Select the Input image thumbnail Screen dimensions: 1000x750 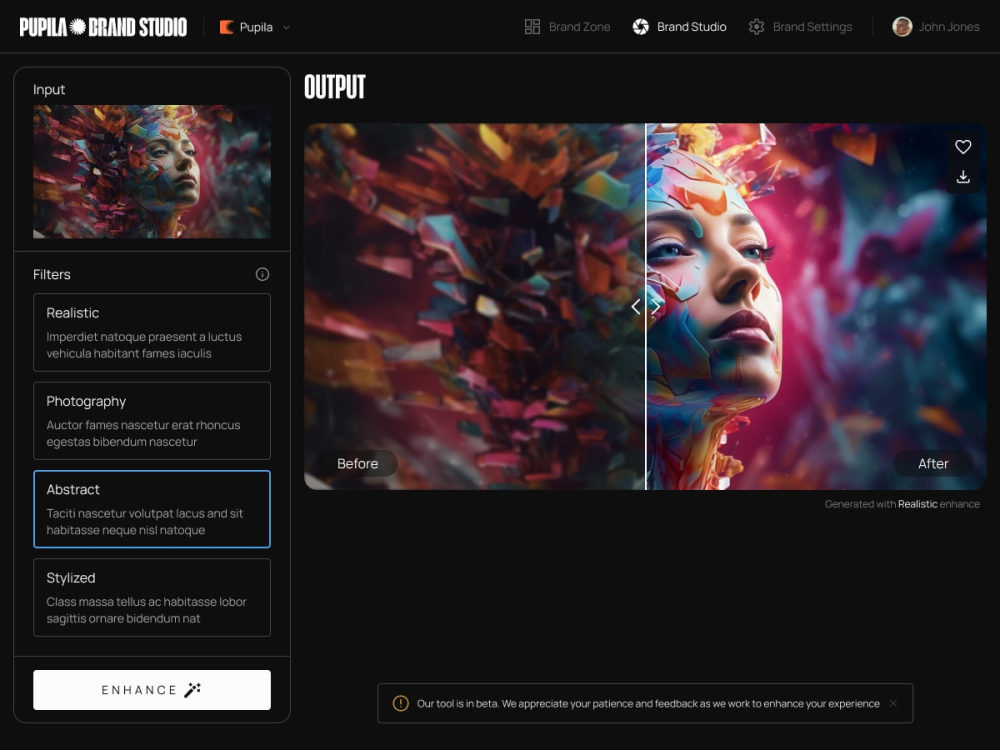[x=152, y=172]
